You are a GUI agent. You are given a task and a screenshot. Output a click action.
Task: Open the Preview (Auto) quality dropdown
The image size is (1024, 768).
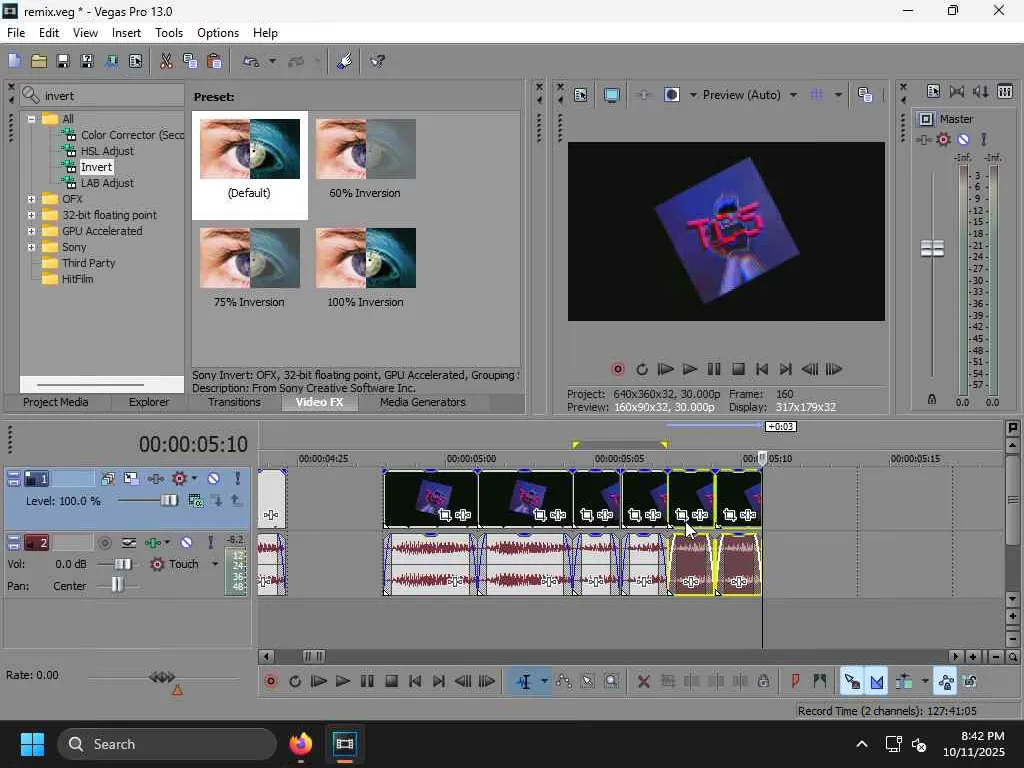pos(793,95)
